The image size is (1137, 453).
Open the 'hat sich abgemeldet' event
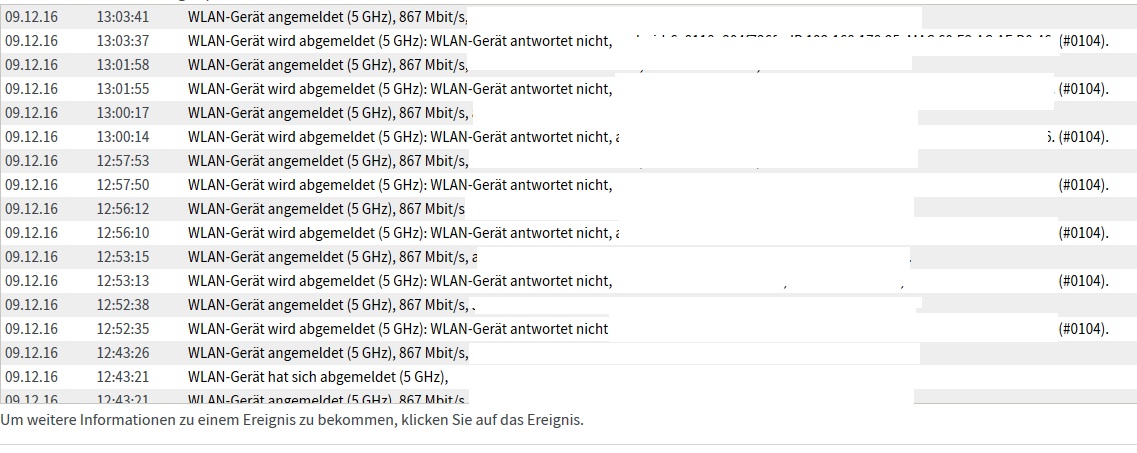point(317,377)
